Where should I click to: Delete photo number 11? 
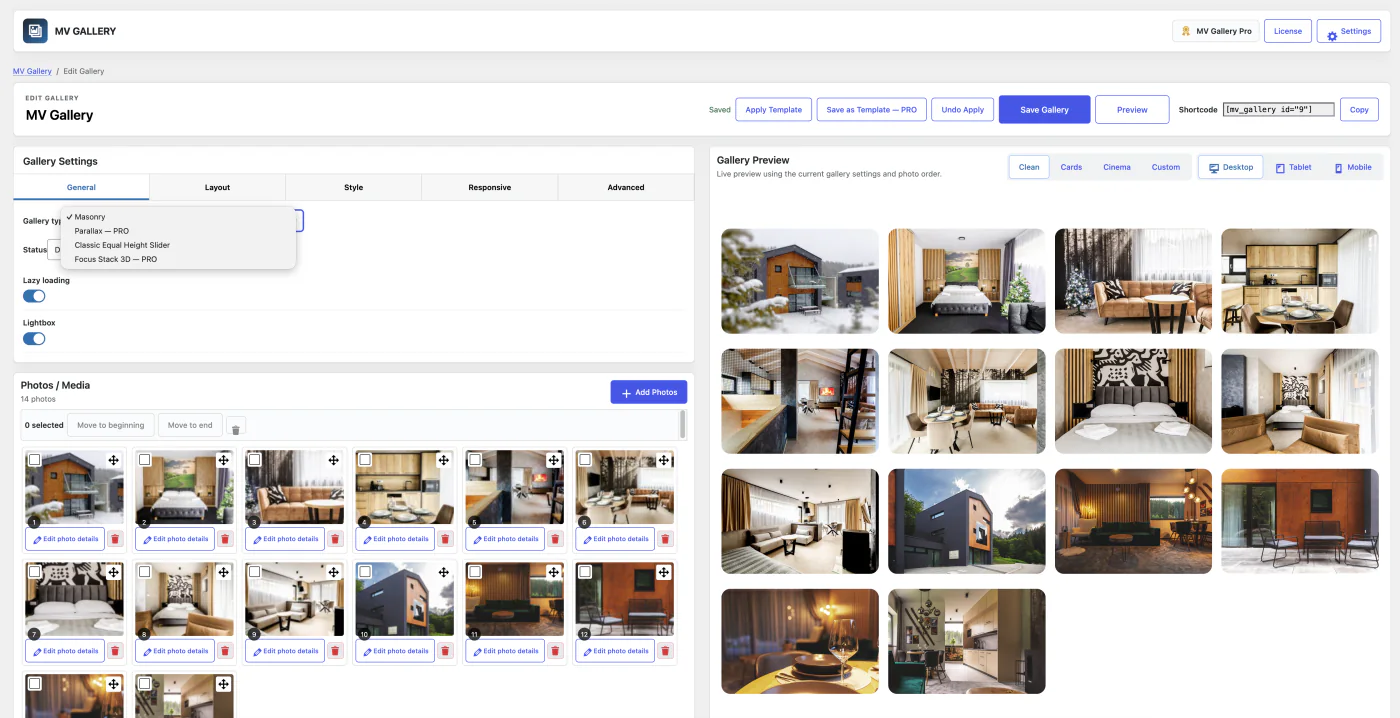coord(555,651)
